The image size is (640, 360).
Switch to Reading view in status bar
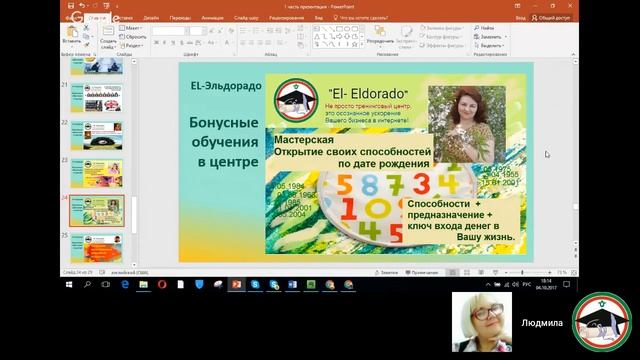coord(481,272)
